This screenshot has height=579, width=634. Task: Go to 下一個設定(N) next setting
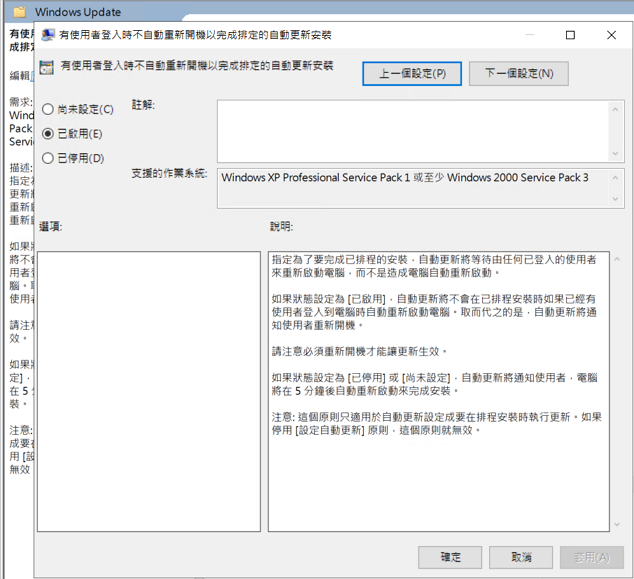click(x=519, y=74)
